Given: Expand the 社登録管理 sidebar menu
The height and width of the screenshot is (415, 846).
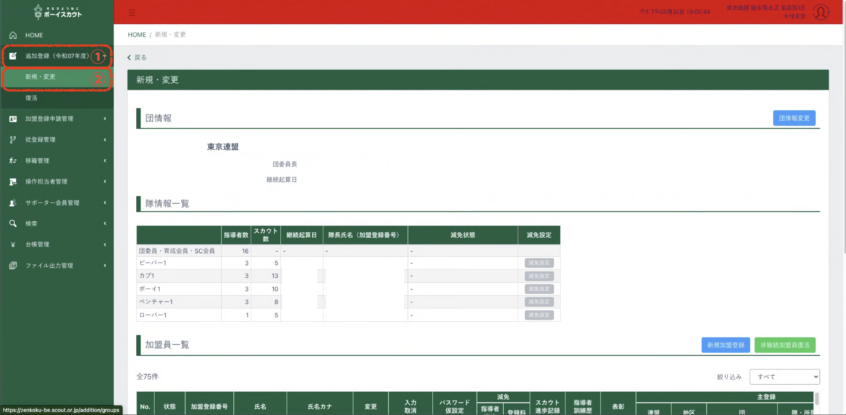Looking at the screenshot, I should (x=60, y=140).
